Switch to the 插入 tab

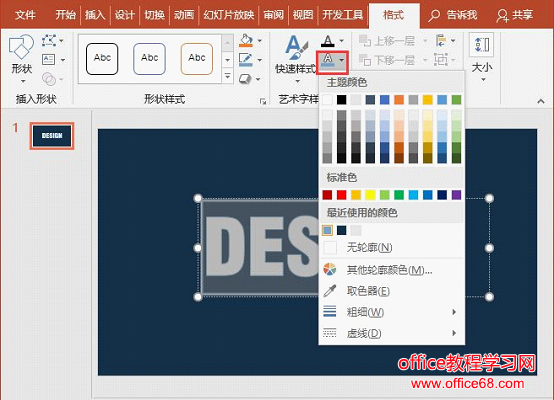[x=95, y=15]
